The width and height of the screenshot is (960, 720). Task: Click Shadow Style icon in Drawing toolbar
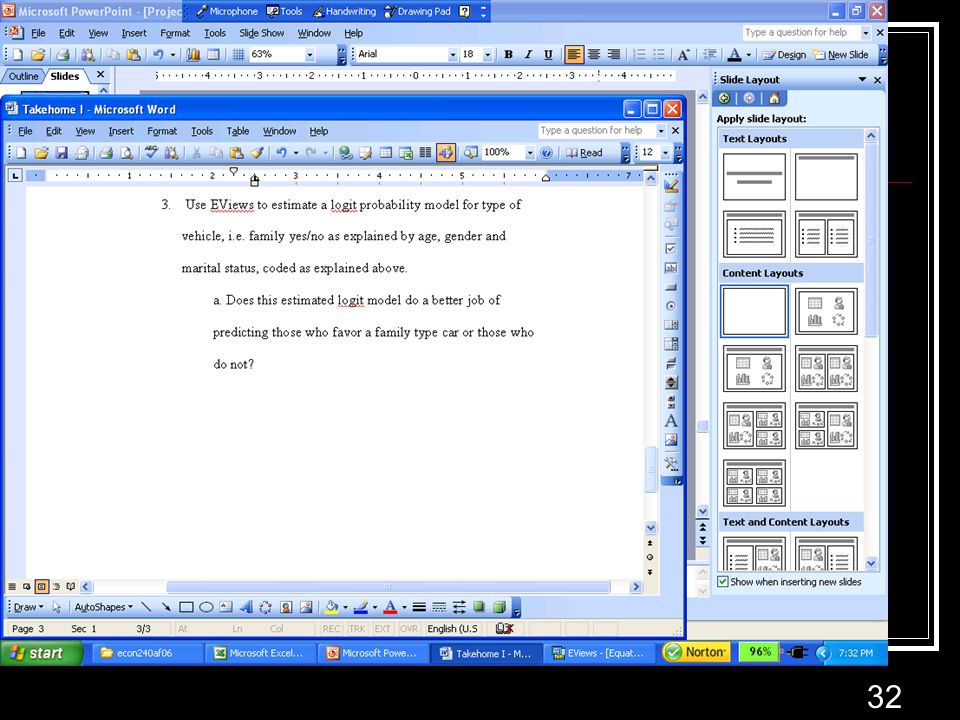[479, 607]
